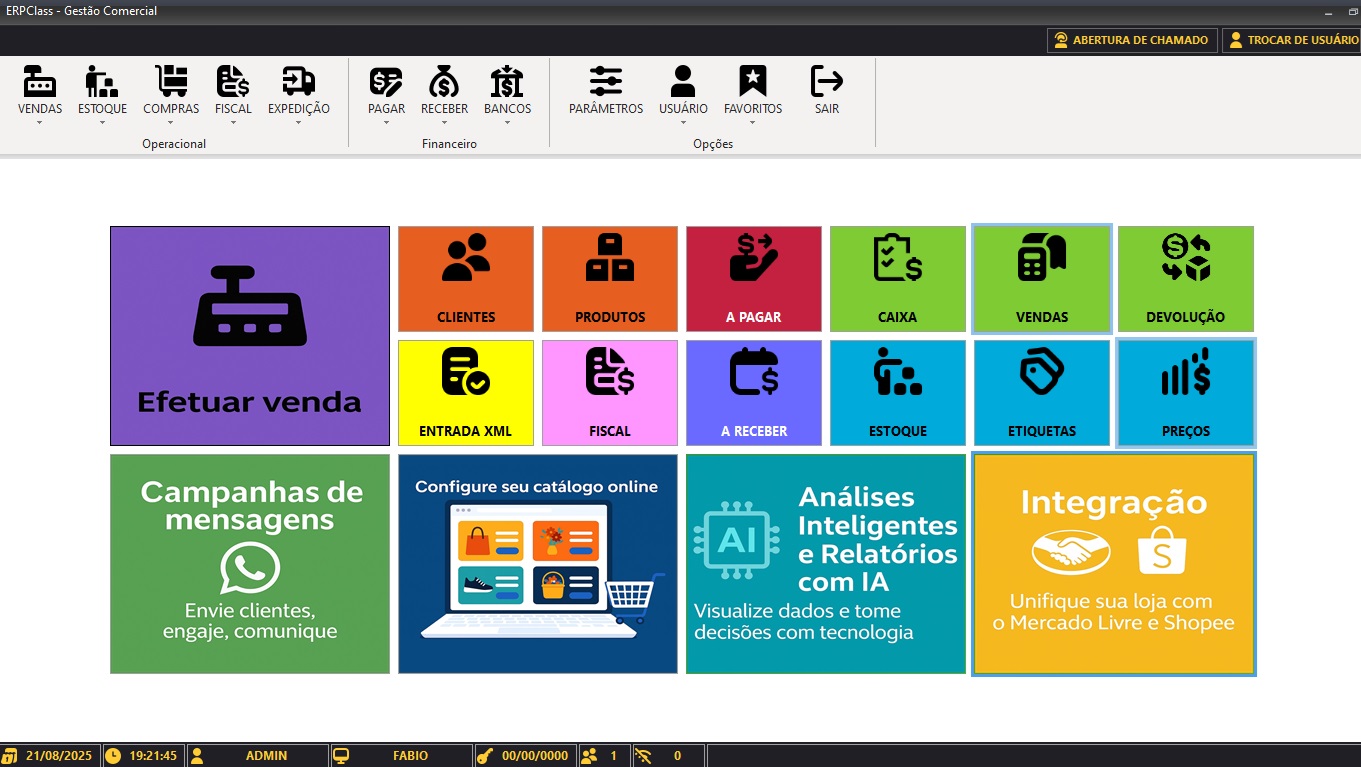This screenshot has height=767, width=1361.
Task: Open the Vendas toolbar icon
Action: coord(40,81)
